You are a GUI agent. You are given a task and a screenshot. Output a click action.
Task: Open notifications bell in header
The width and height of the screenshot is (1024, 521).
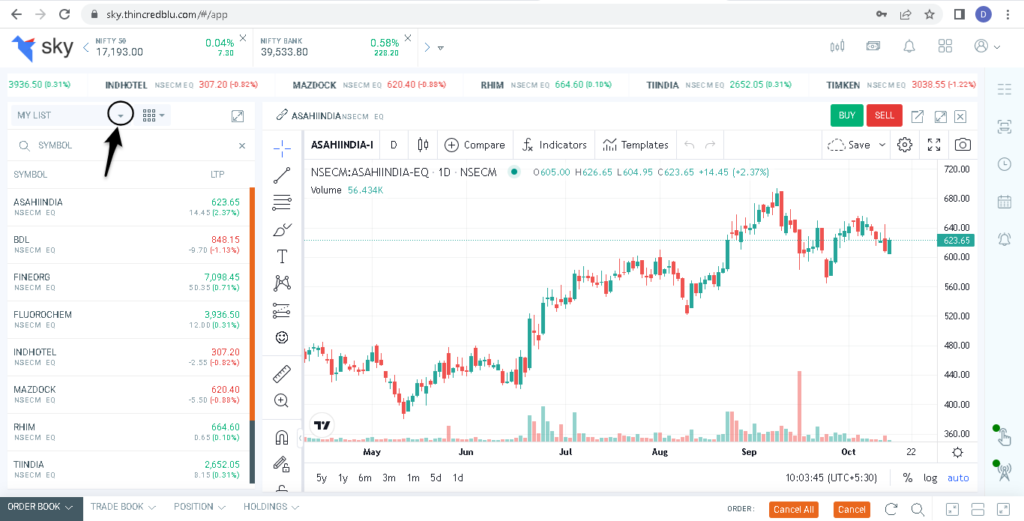click(908, 46)
